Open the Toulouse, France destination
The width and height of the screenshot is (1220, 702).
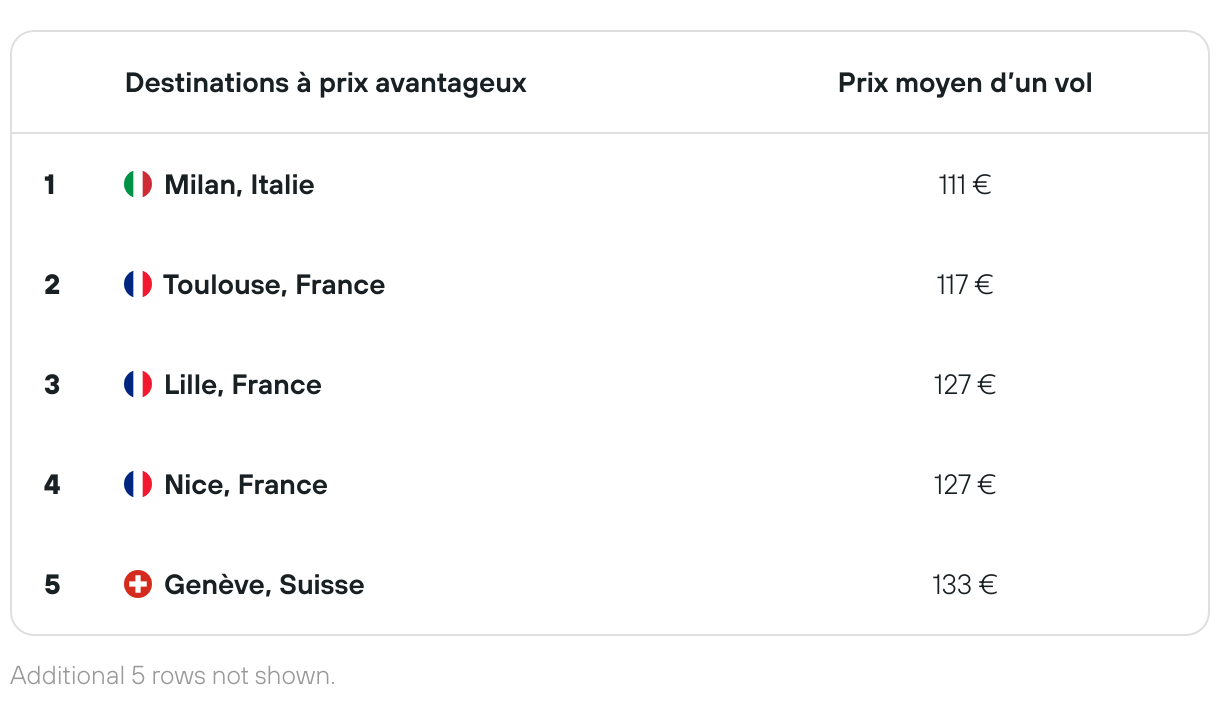tap(274, 285)
